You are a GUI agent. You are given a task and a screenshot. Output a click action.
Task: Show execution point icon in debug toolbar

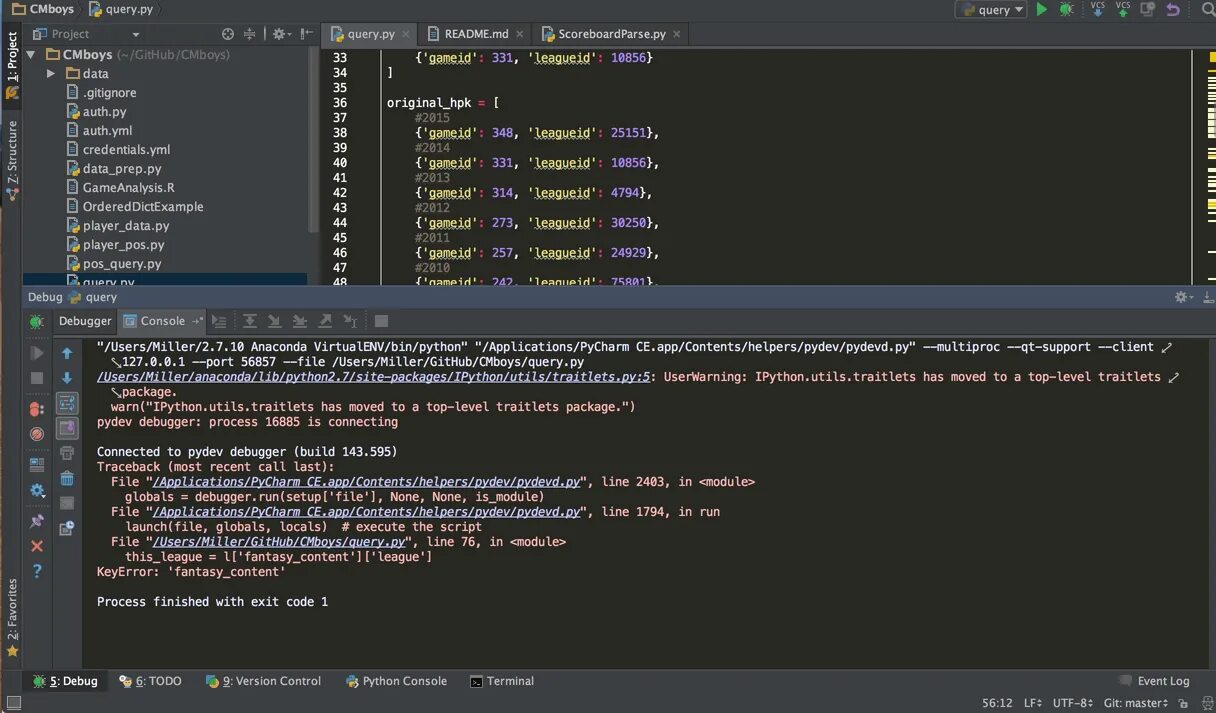click(220, 321)
